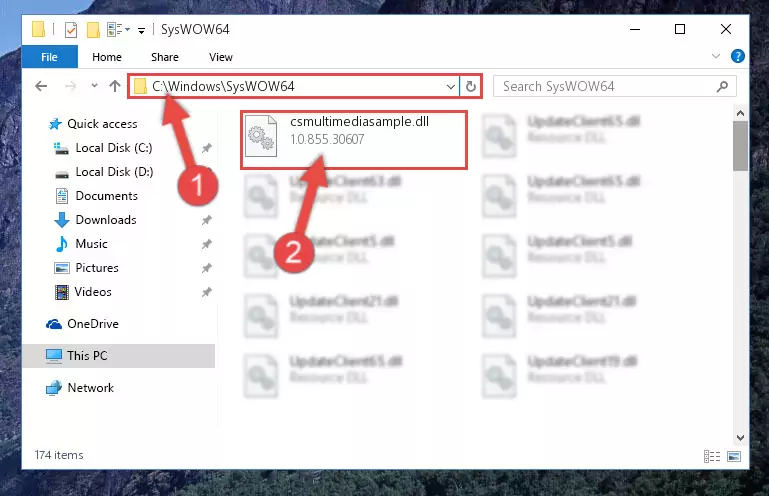Image resolution: width=769 pixels, height=496 pixels.
Task: Click the pin icon beside Music
Action: pos(206,244)
